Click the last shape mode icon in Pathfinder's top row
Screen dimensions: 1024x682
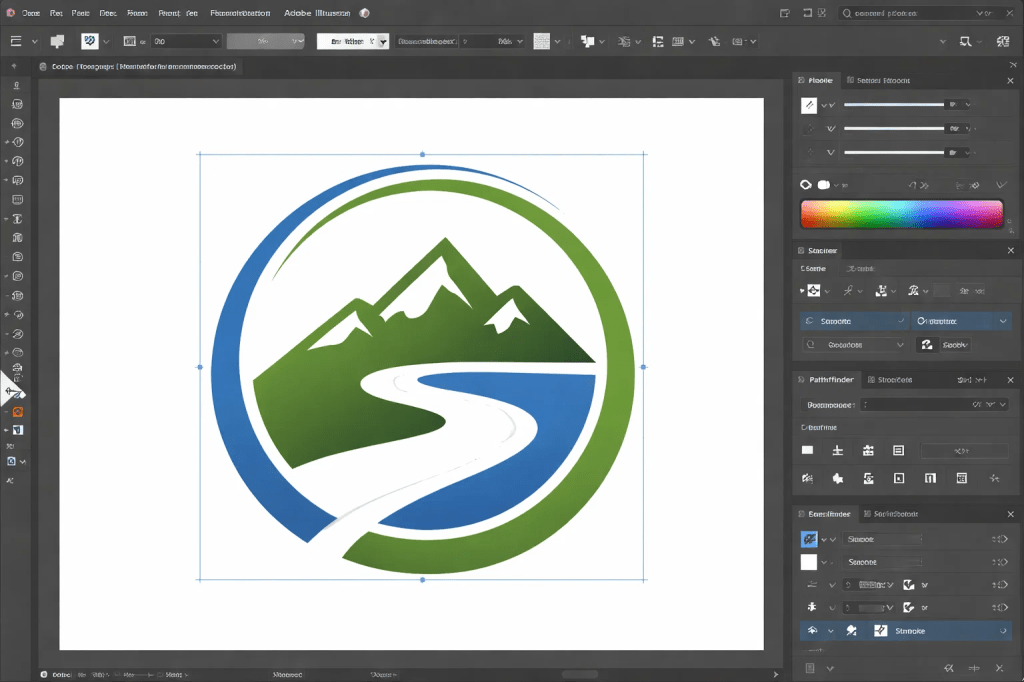click(898, 451)
